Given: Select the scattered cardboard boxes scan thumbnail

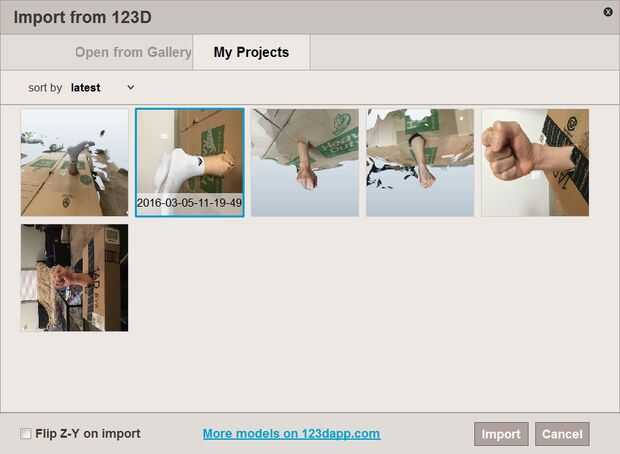Looking at the screenshot, I should (74, 163).
